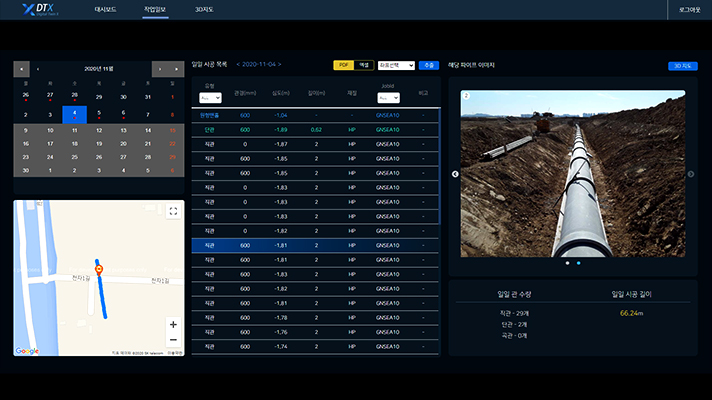Viewport: 712px width, 400px height.
Task: Click the orange location marker on map
Action: [98, 270]
